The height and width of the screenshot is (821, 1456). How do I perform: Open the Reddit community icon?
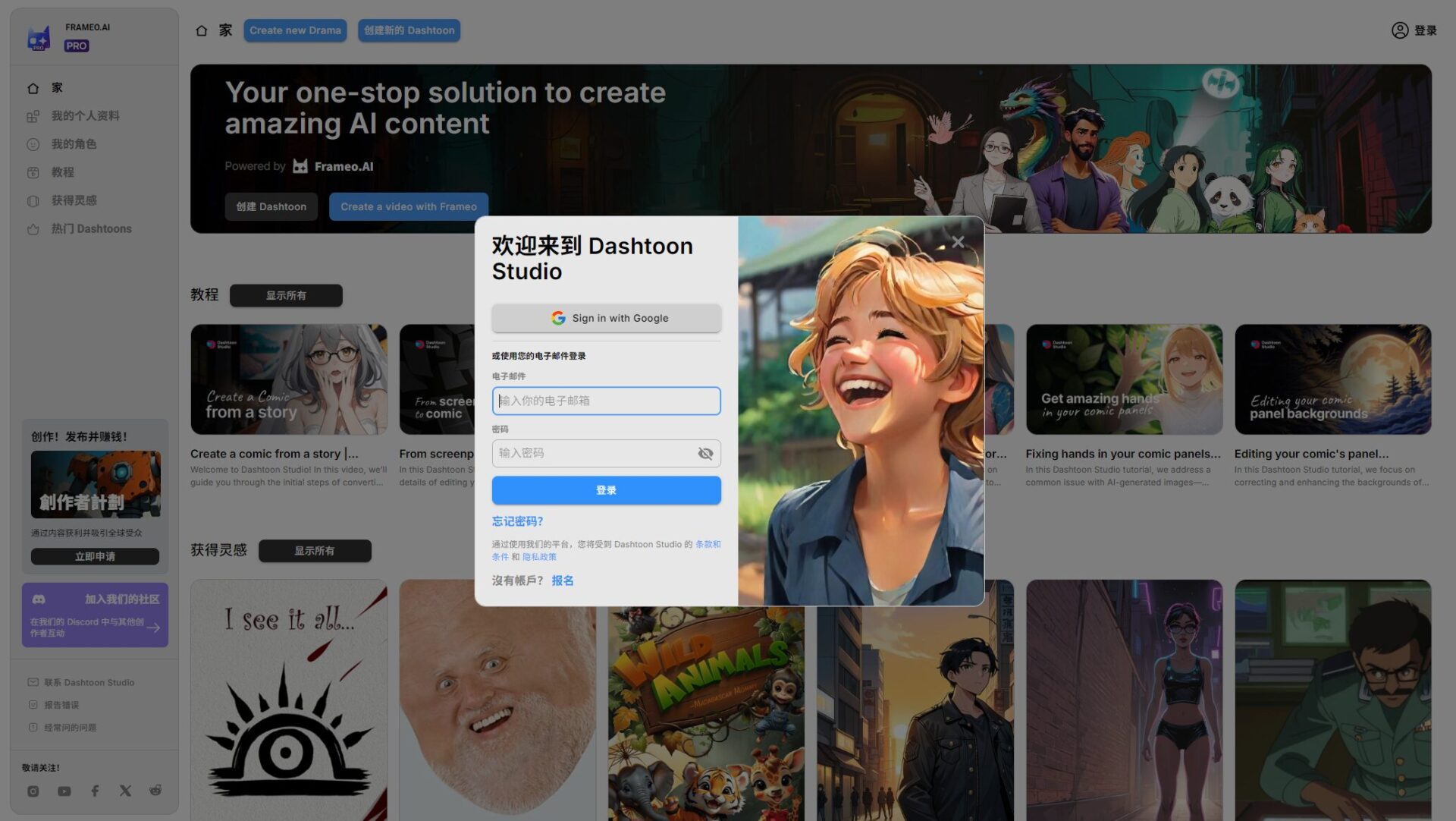(155, 790)
